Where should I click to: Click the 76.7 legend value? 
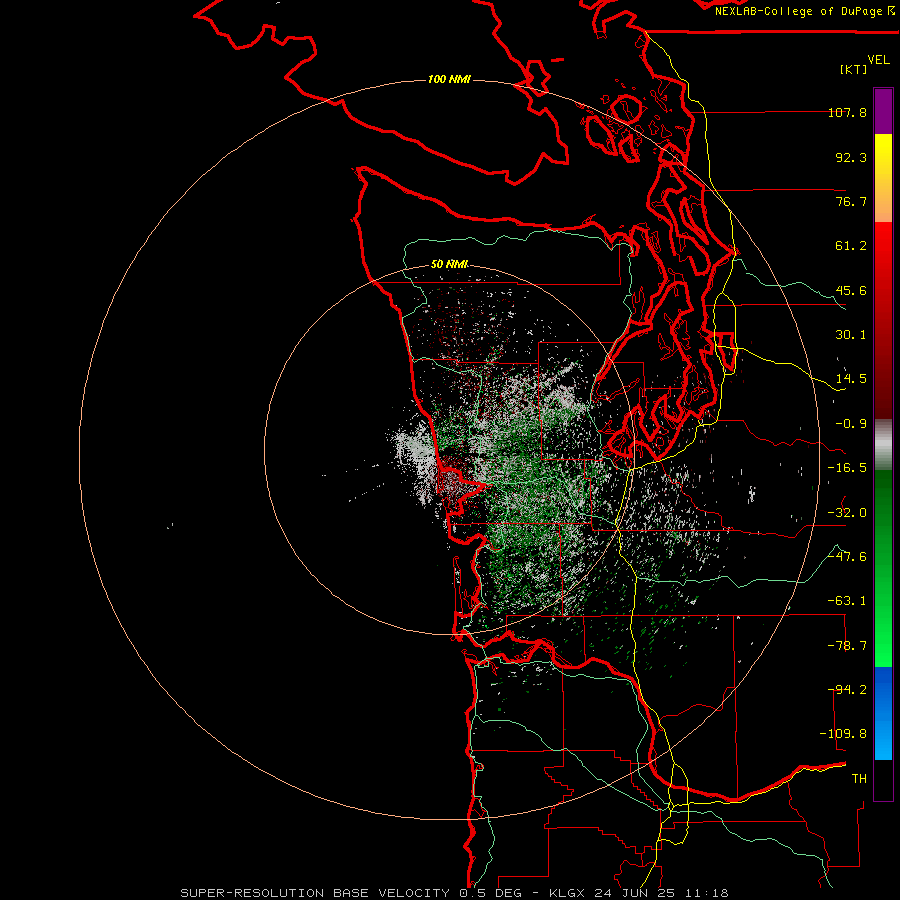tap(851, 201)
